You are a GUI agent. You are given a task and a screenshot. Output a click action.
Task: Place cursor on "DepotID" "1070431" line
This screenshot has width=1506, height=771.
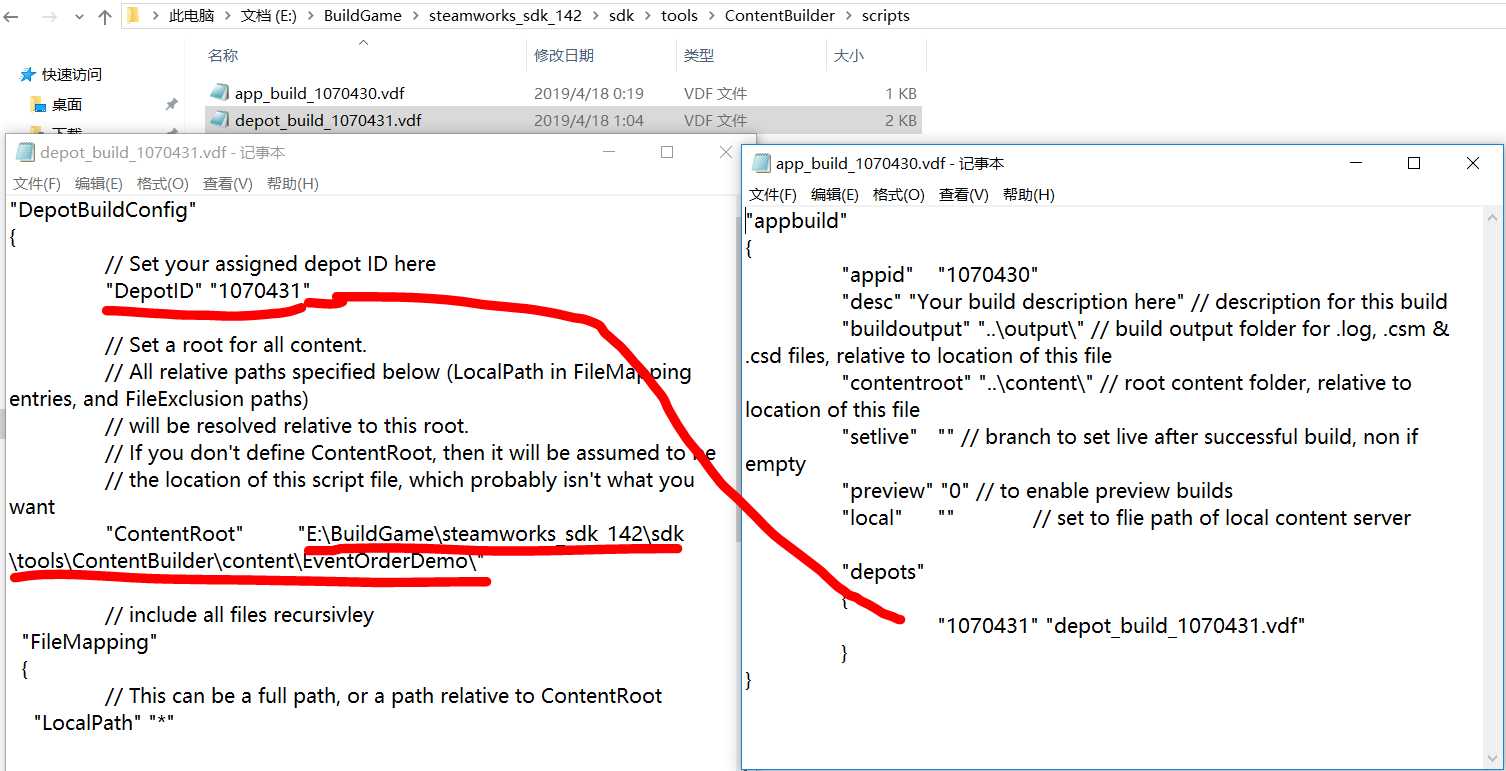(207, 291)
